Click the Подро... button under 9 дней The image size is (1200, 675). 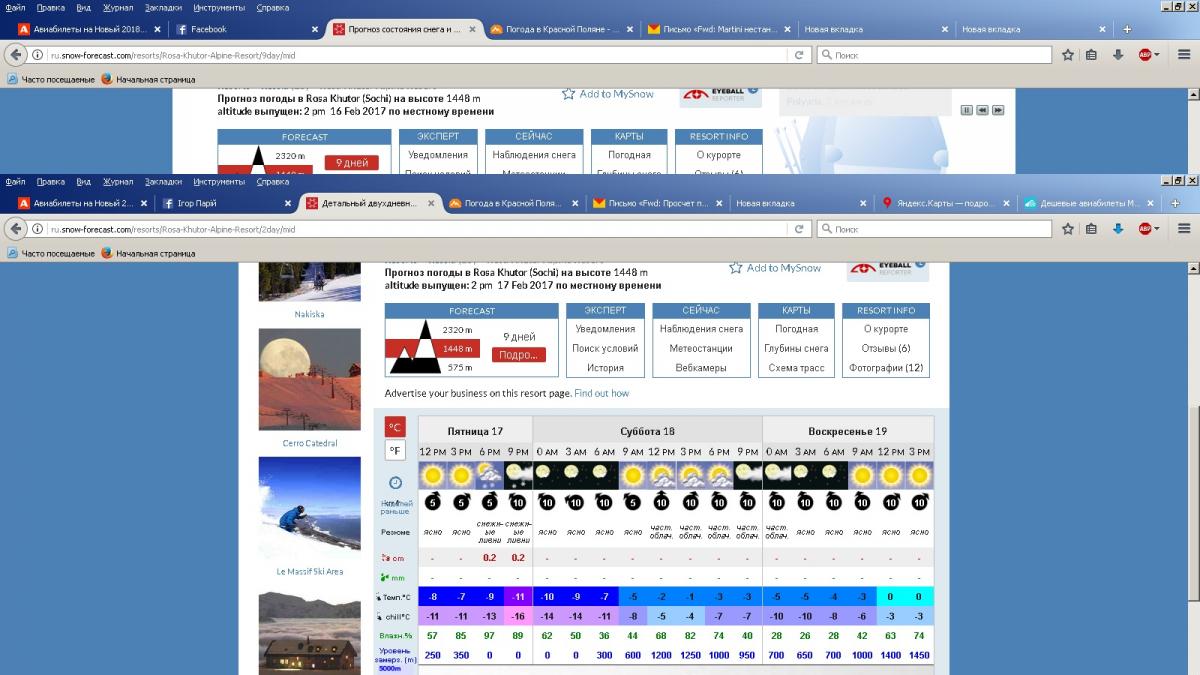point(519,355)
